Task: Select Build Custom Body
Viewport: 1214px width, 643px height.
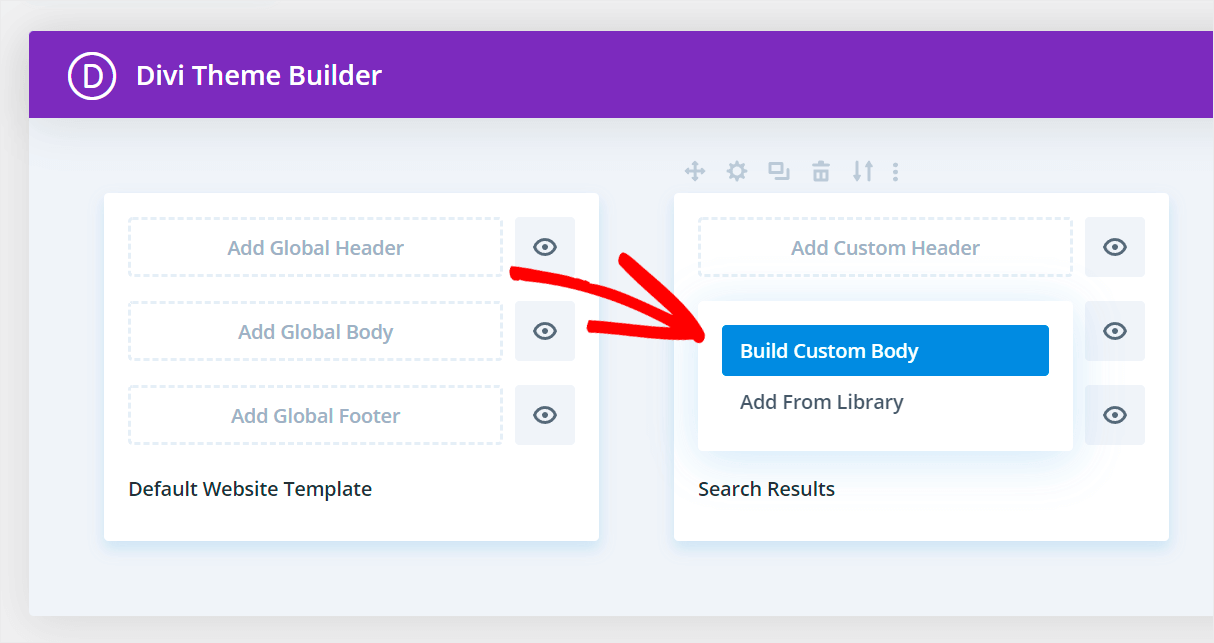Action: 884,350
